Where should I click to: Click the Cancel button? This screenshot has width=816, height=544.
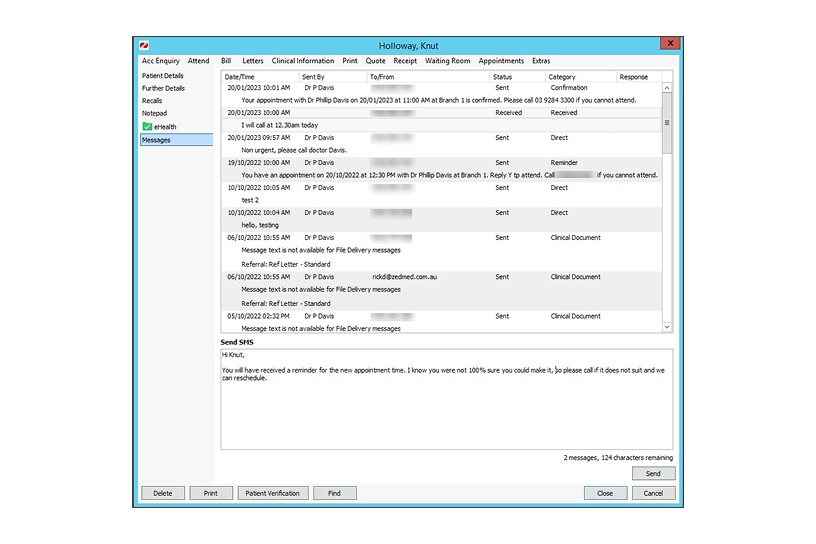coord(653,493)
